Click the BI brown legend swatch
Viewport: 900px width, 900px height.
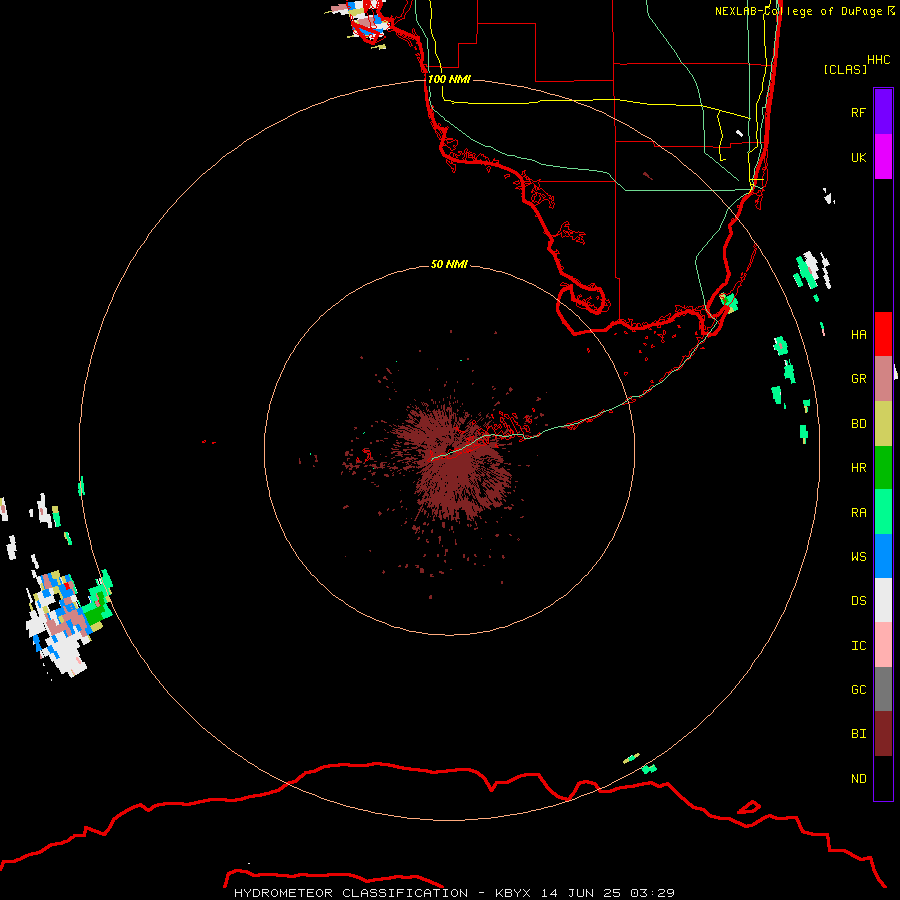pyautogui.click(x=883, y=734)
